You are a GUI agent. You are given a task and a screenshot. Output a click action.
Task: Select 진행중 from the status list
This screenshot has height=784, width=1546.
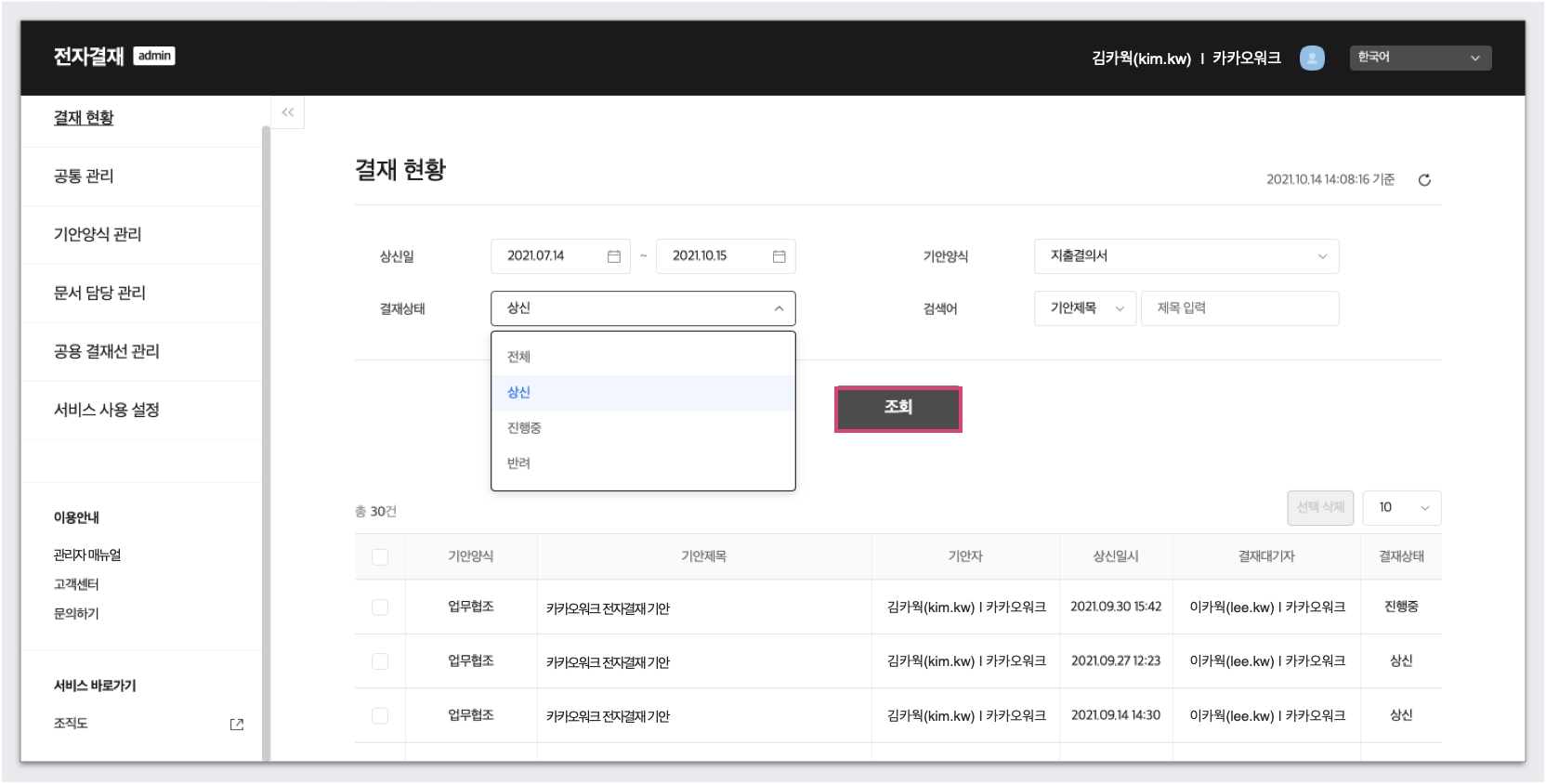[525, 428]
